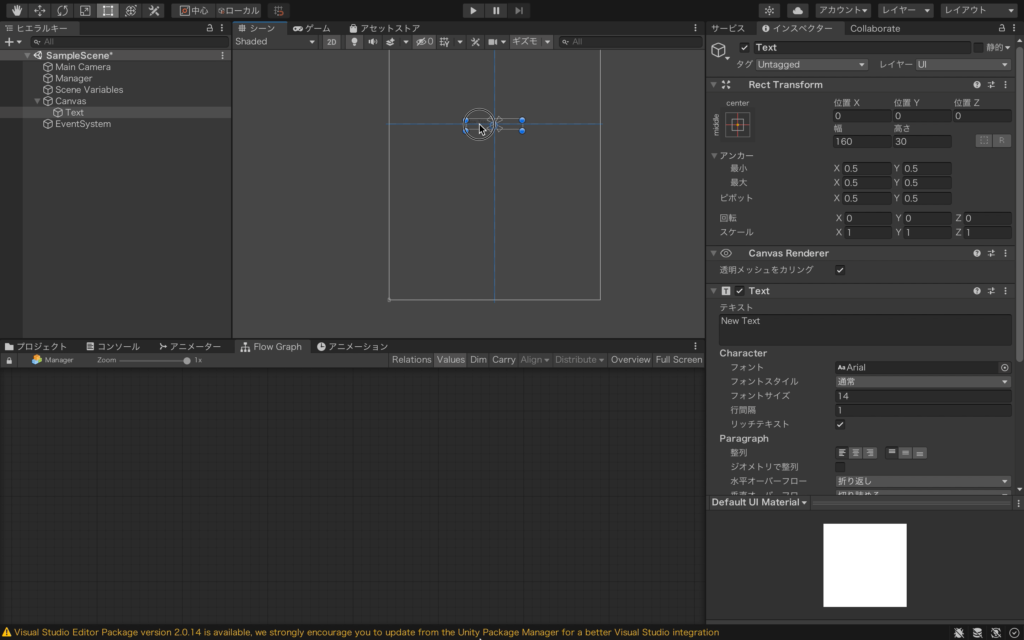This screenshot has width=1024, height=640.
Task: Toggle the 中心 pivot mode button
Action: click(x=193, y=10)
